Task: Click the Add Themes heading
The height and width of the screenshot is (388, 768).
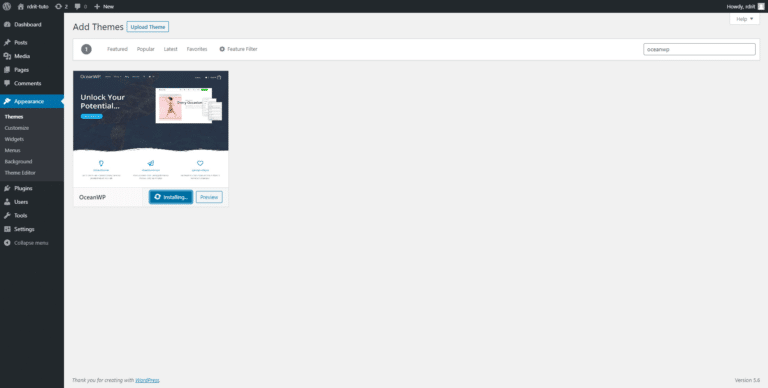Action: coord(98,27)
